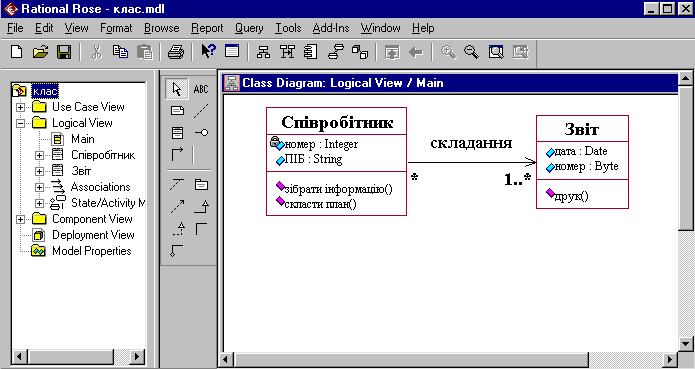Viewport: 695px width, 369px height.
Task: Click the складання association label
Action: 471,143
